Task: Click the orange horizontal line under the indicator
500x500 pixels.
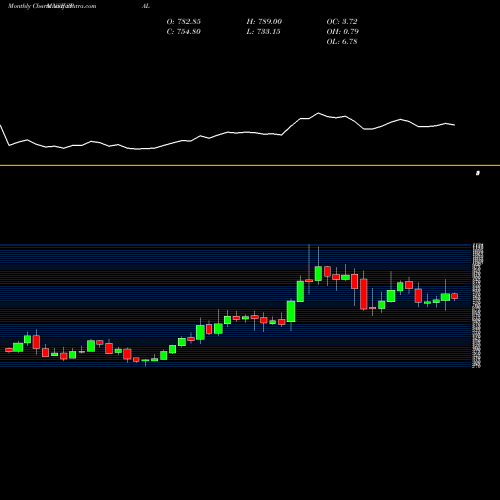Action: pyautogui.click(x=250, y=165)
